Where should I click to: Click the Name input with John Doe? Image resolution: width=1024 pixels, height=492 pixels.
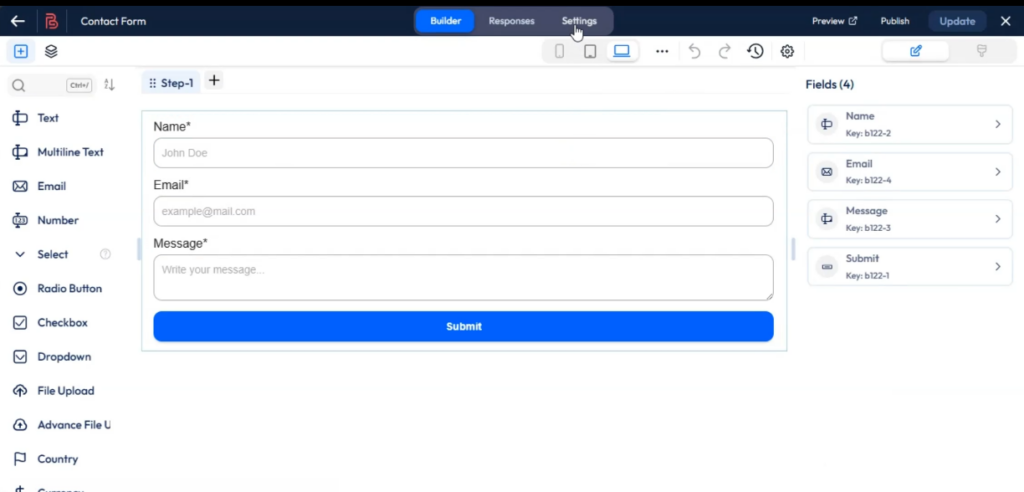pyautogui.click(x=463, y=153)
